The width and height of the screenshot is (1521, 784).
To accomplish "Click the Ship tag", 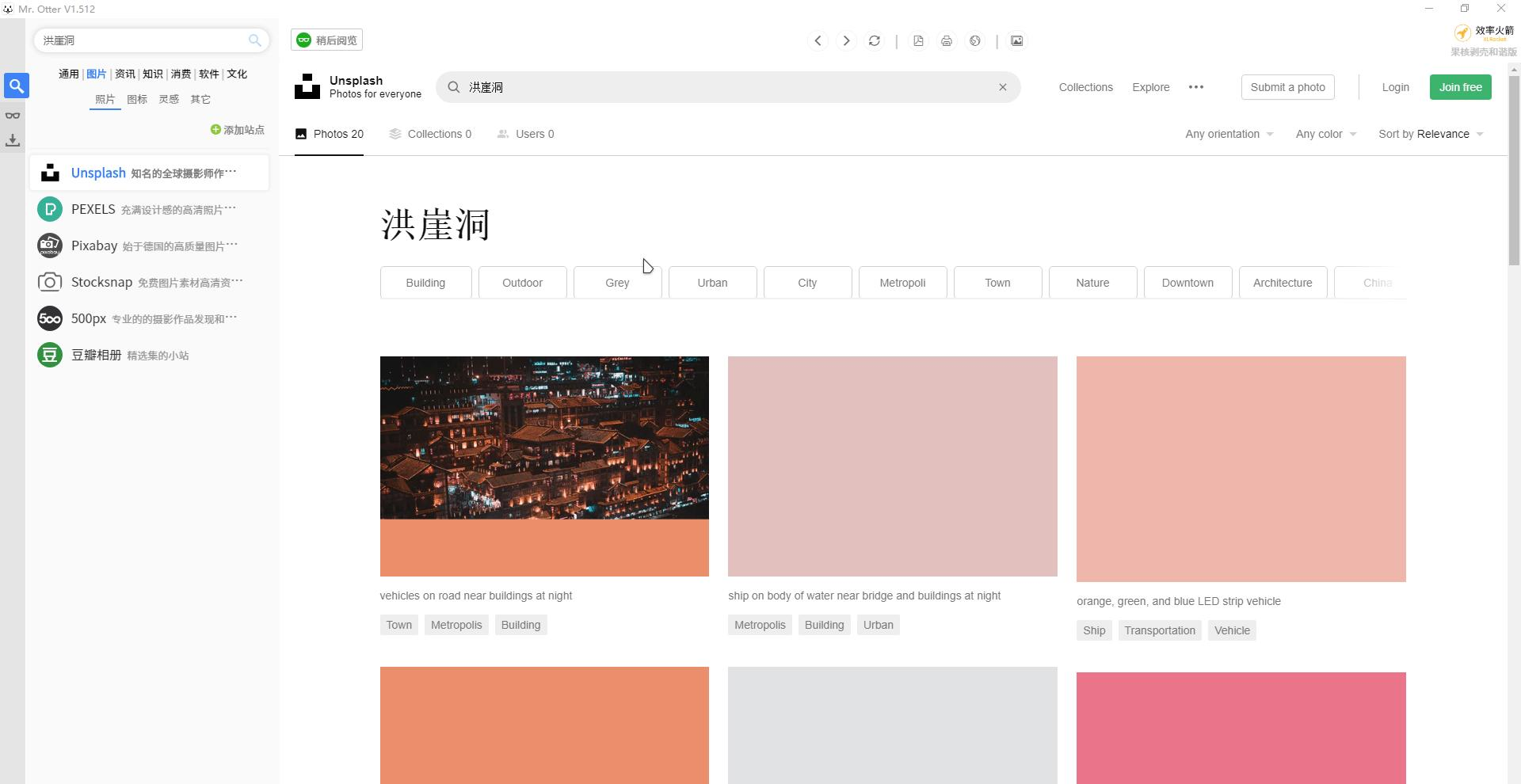I will [x=1094, y=630].
